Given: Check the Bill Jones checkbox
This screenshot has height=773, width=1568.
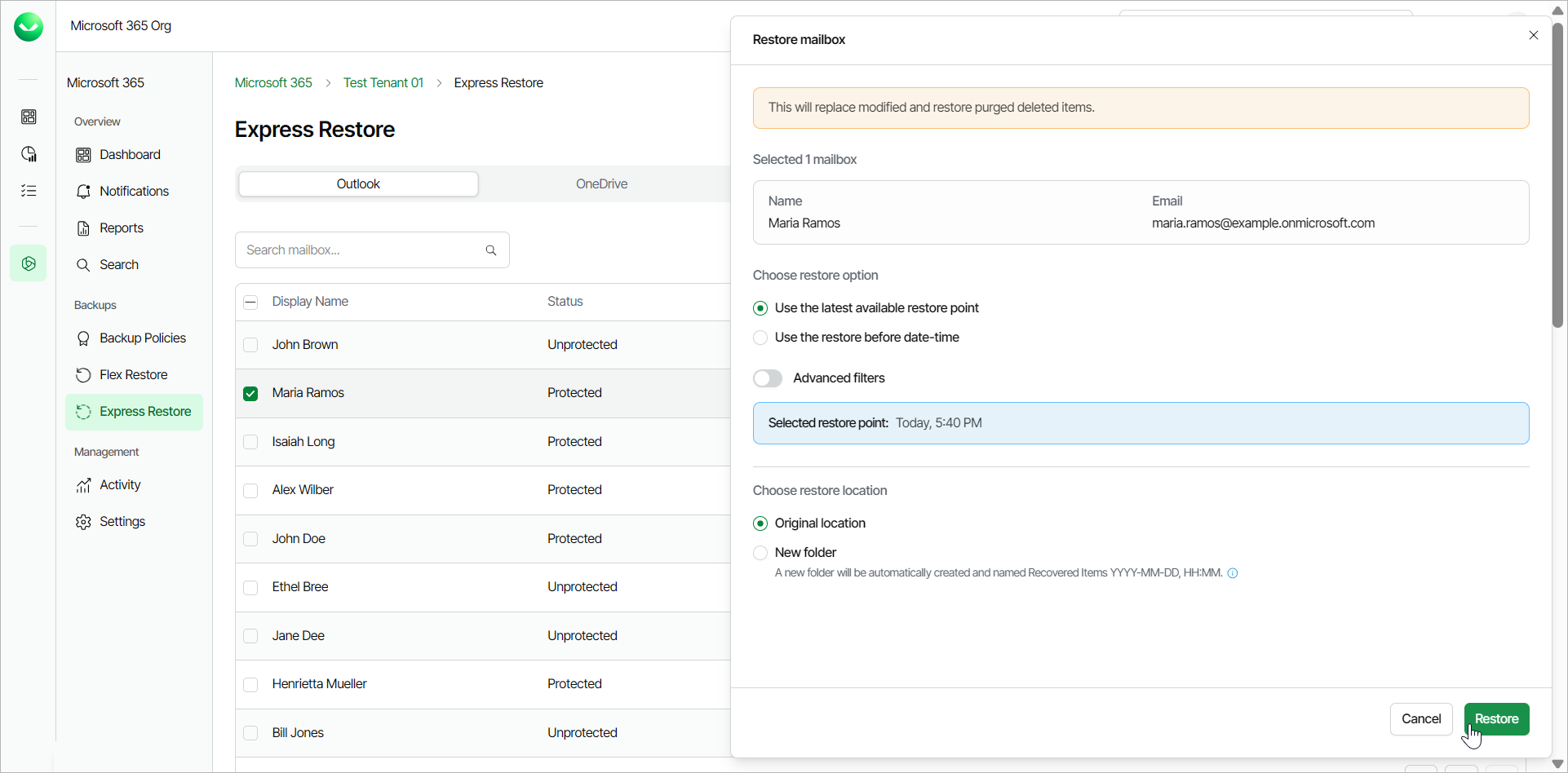Looking at the screenshot, I should [x=250, y=733].
